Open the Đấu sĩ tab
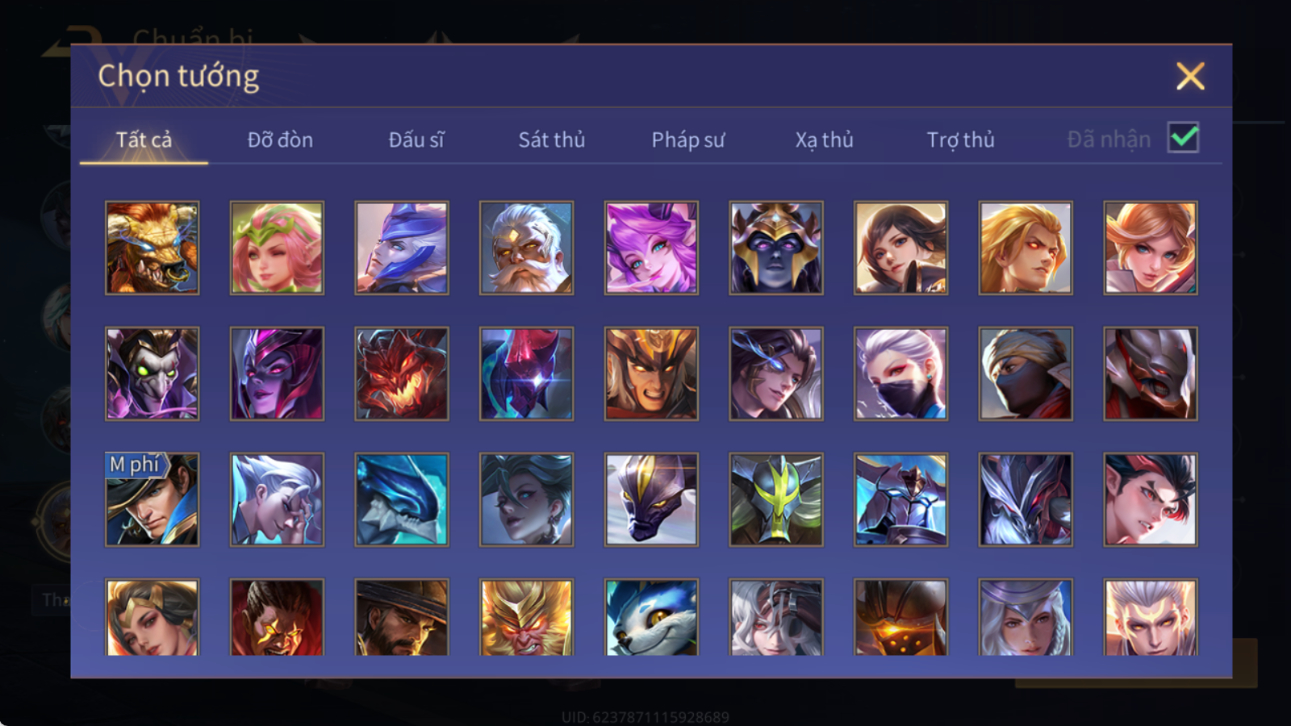Viewport: 1291px width, 726px height. (x=416, y=140)
